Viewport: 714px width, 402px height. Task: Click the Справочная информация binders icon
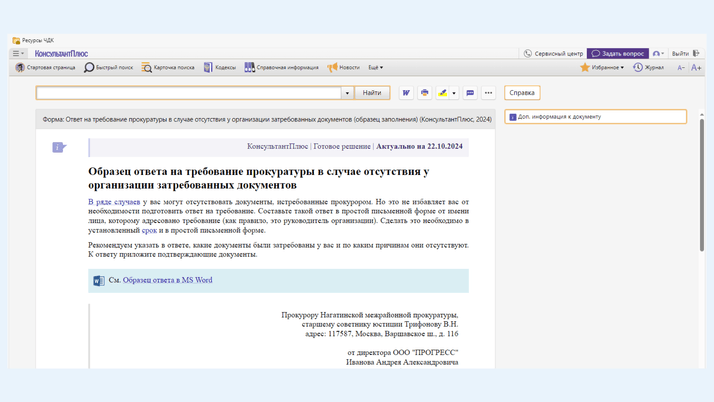pyautogui.click(x=249, y=67)
